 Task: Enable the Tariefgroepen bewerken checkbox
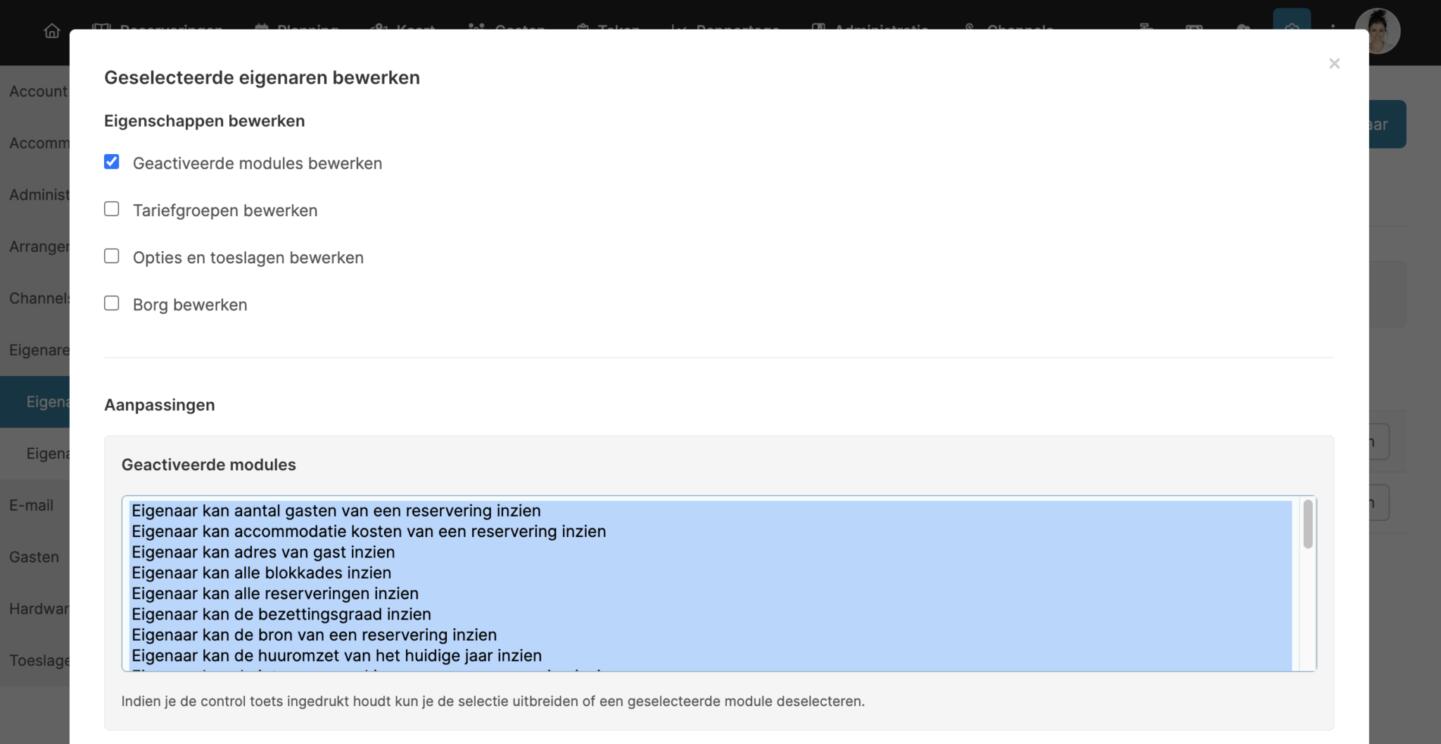(x=112, y=209)
